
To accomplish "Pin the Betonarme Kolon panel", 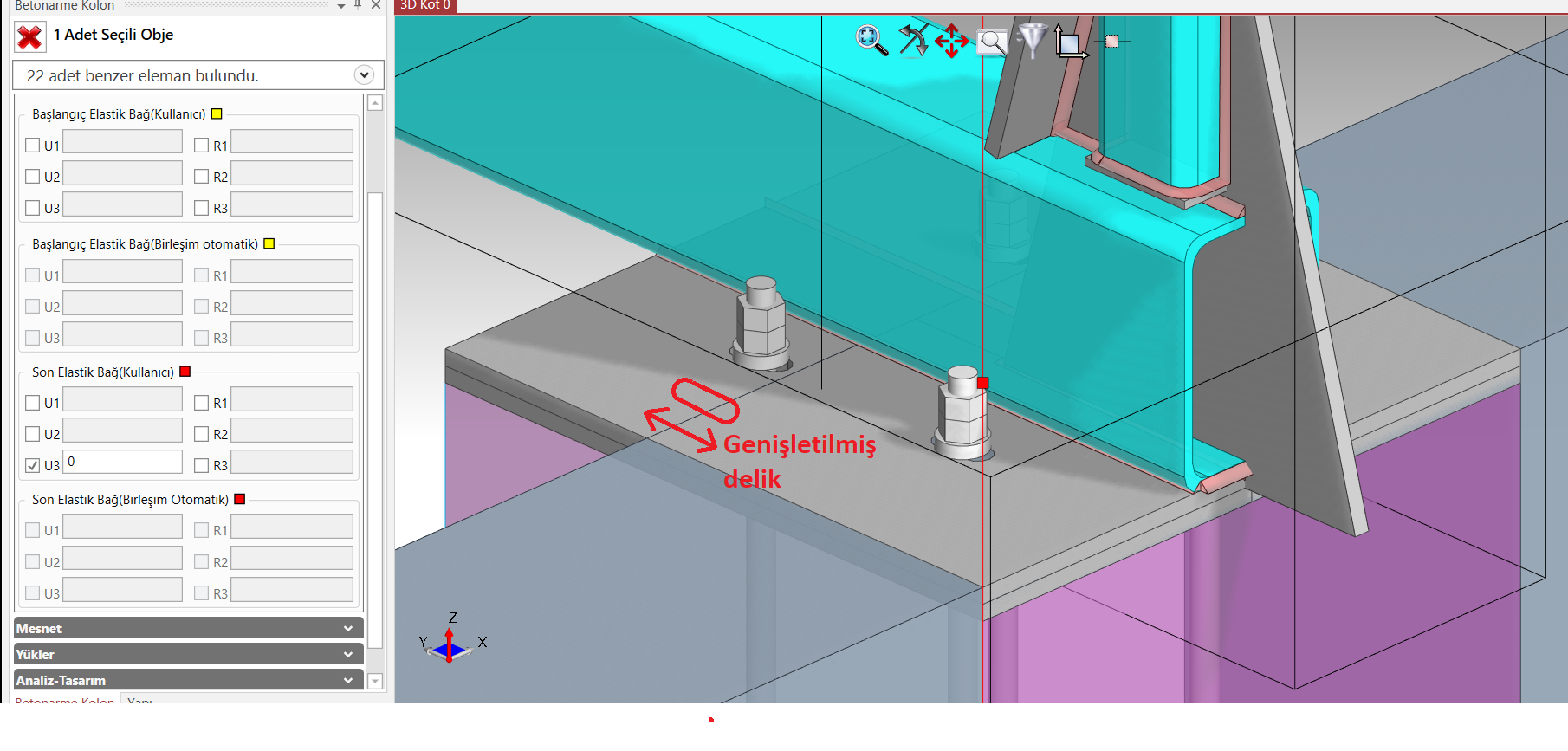I will [x=358, y=4].
